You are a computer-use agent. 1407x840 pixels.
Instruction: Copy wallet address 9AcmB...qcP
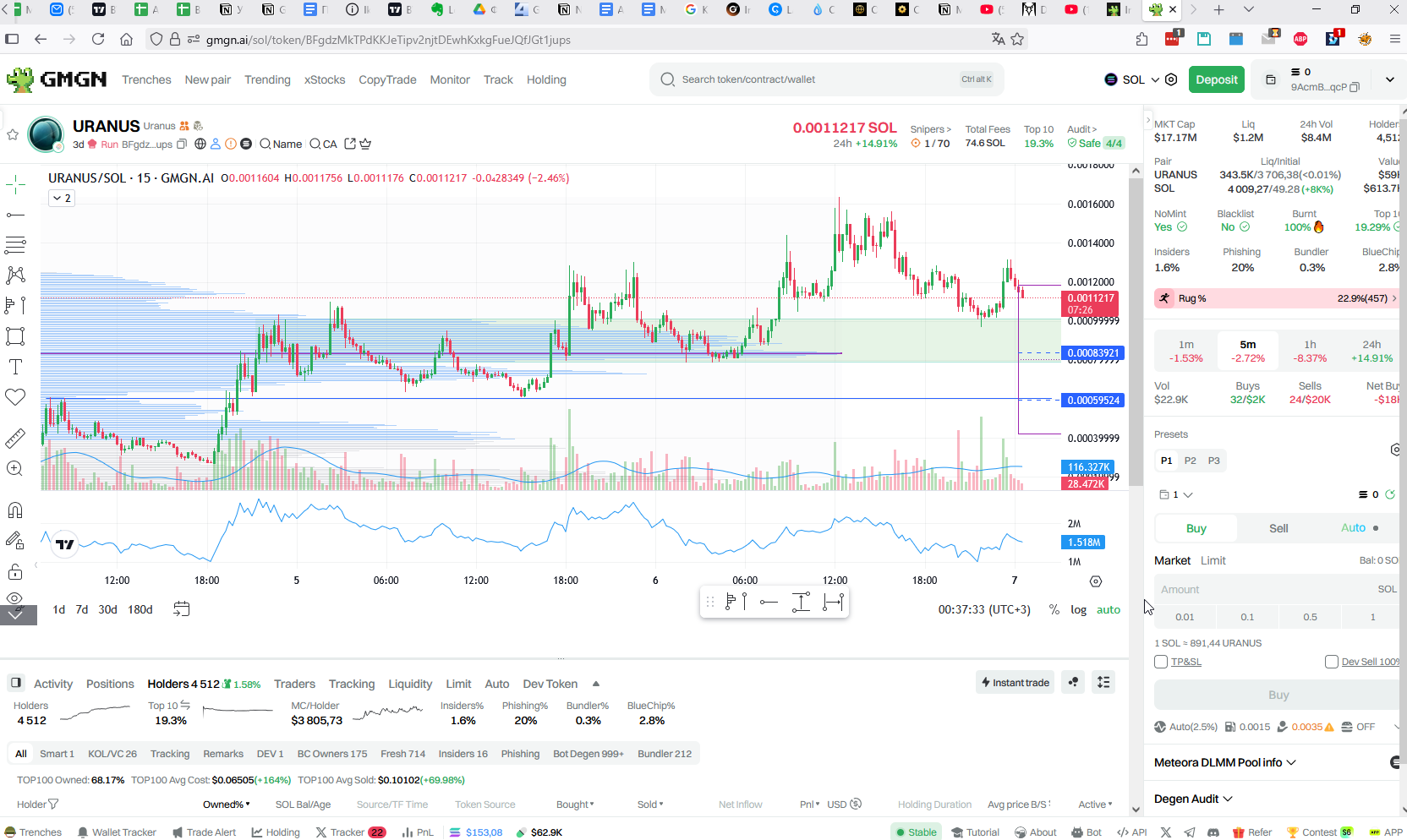(x=1355, y=87)
